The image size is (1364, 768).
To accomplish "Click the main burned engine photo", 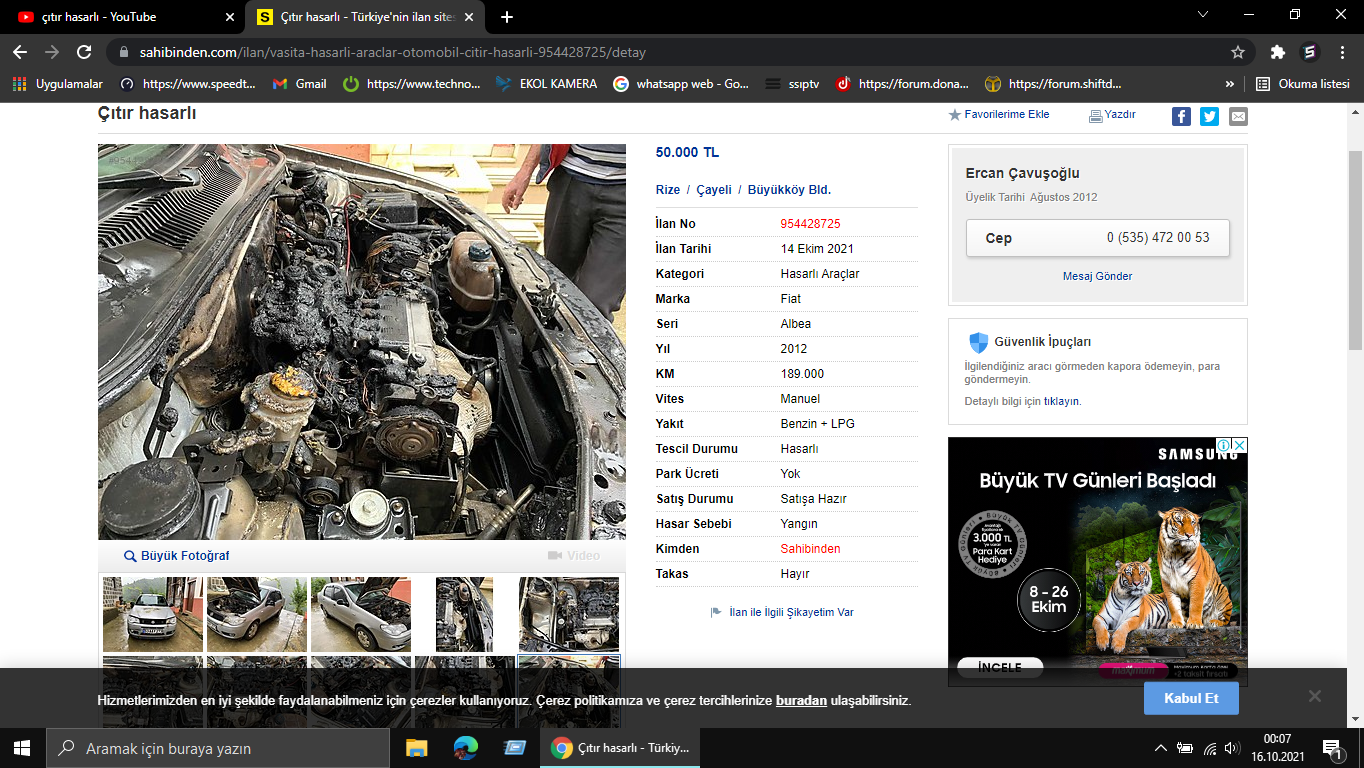I will pos(362,342).
